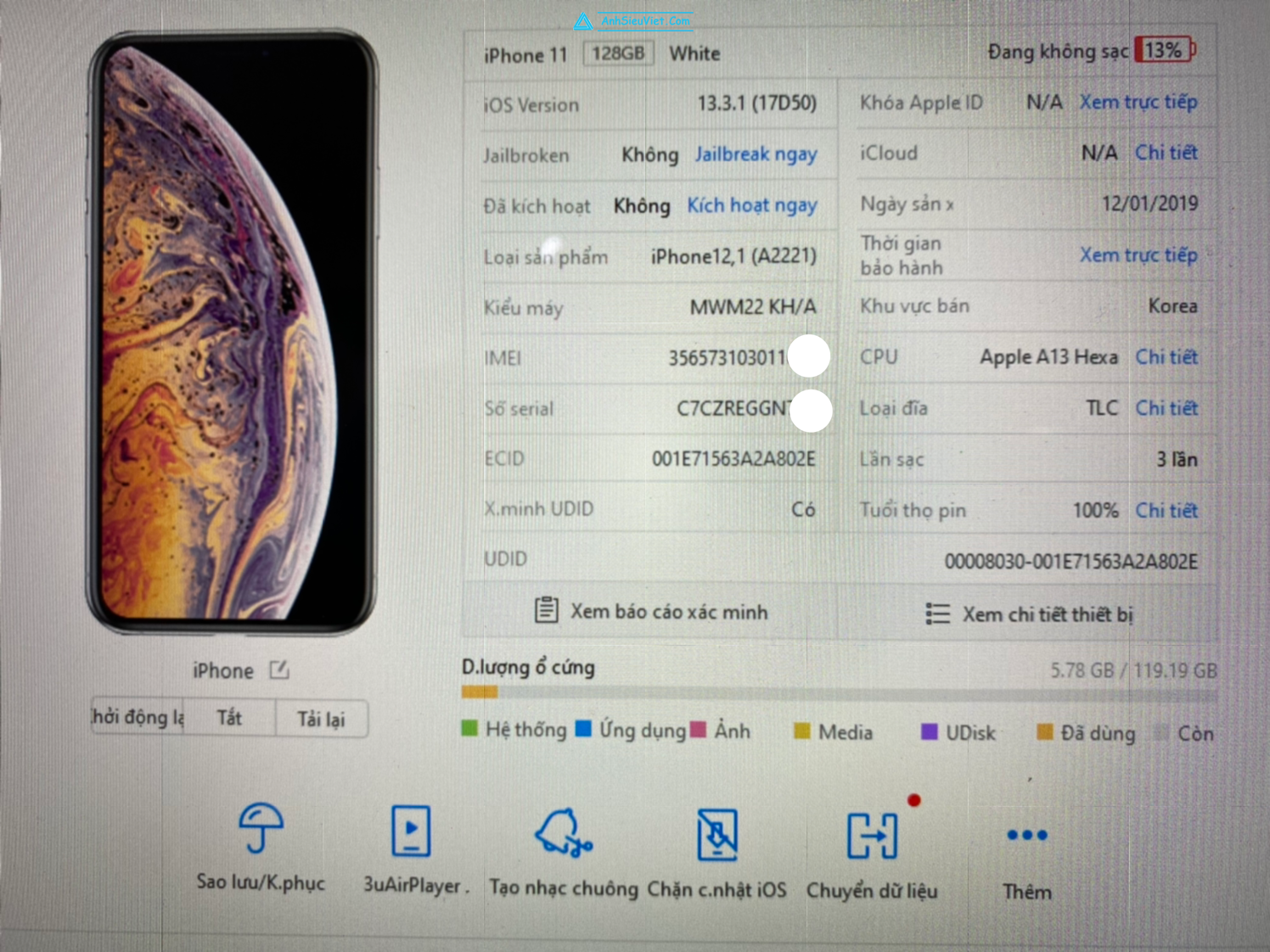Open Chi tiết link for Loại đĩa
The image size is (1270, 952).
pos(1166,408)
